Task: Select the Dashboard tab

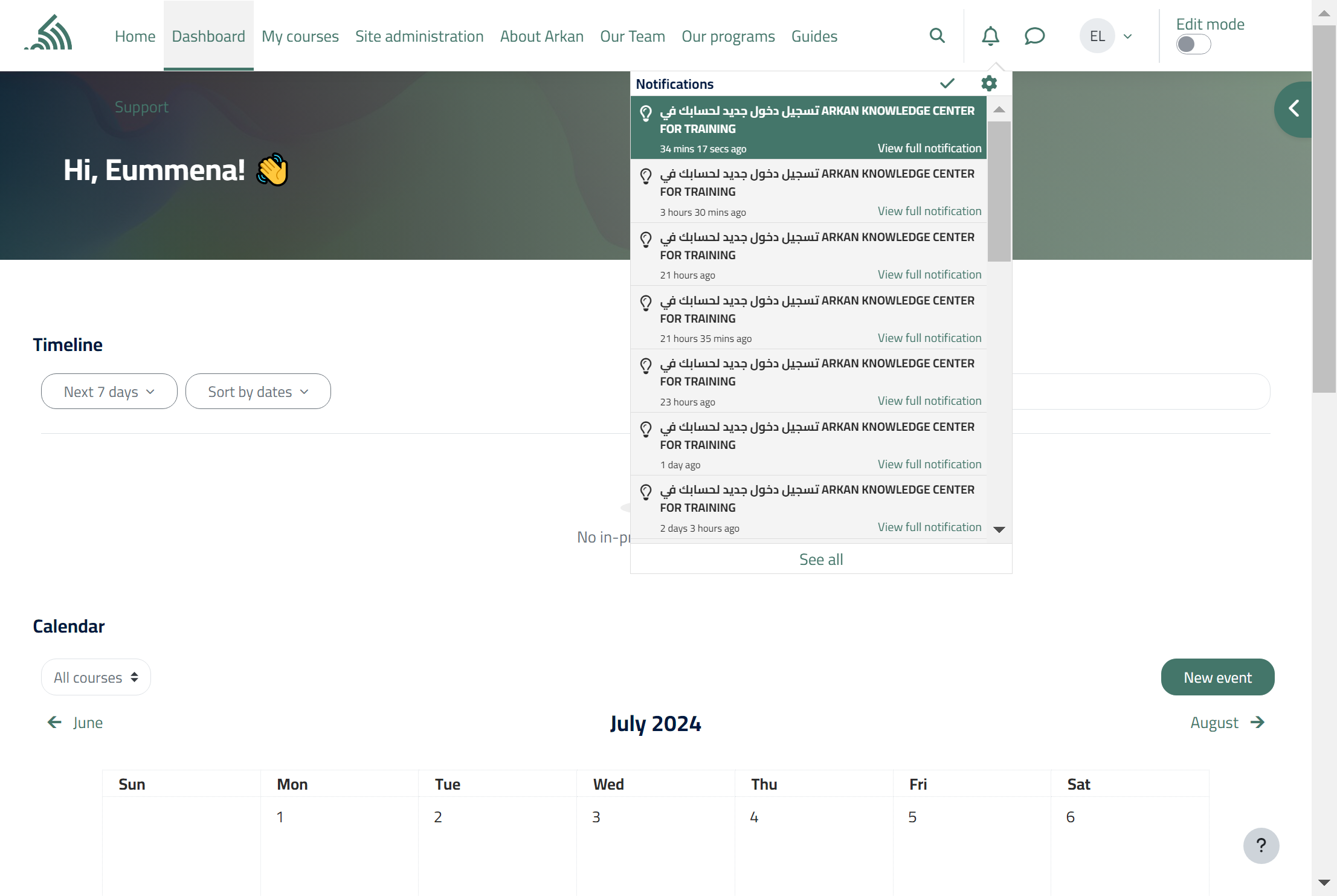Action: click(208, 36)
